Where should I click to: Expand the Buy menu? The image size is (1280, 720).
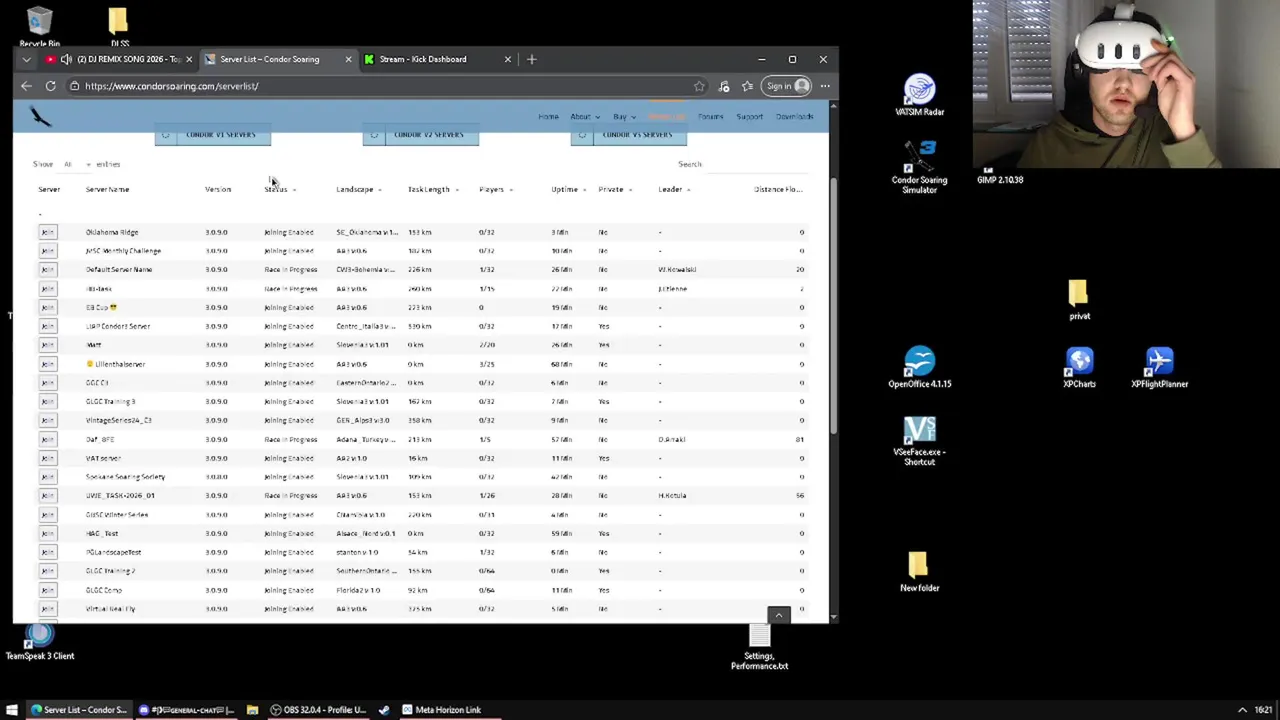[623, 117]
